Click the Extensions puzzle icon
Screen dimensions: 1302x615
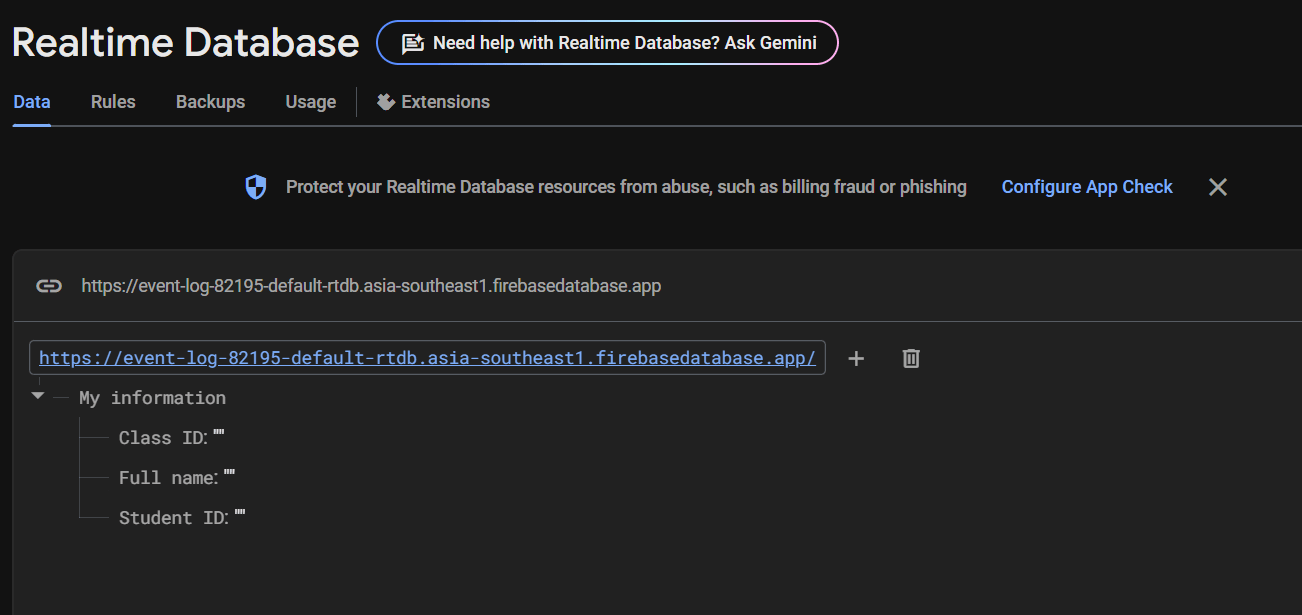pos(386,102)
